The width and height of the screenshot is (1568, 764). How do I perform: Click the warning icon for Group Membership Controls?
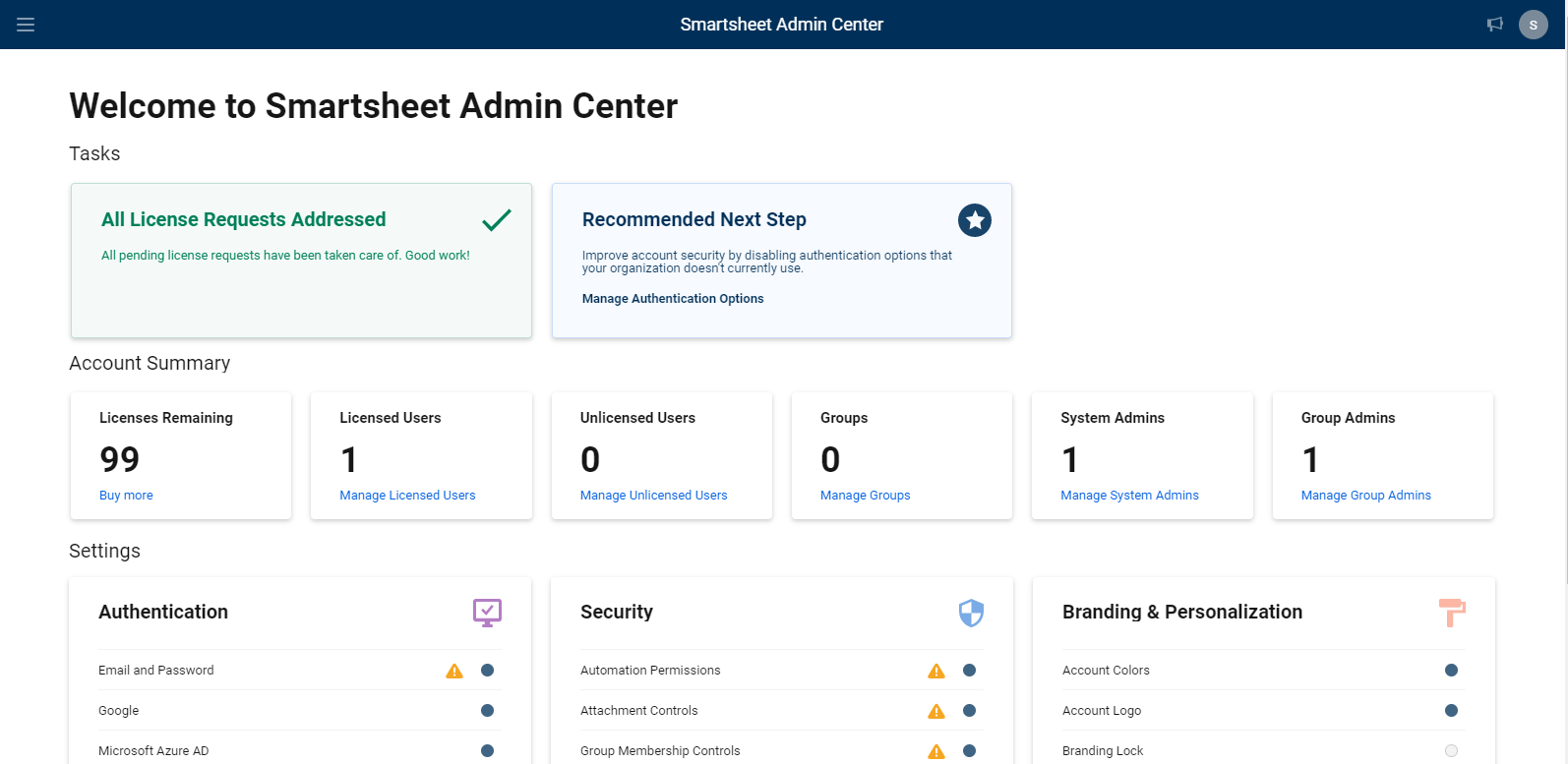936,751
